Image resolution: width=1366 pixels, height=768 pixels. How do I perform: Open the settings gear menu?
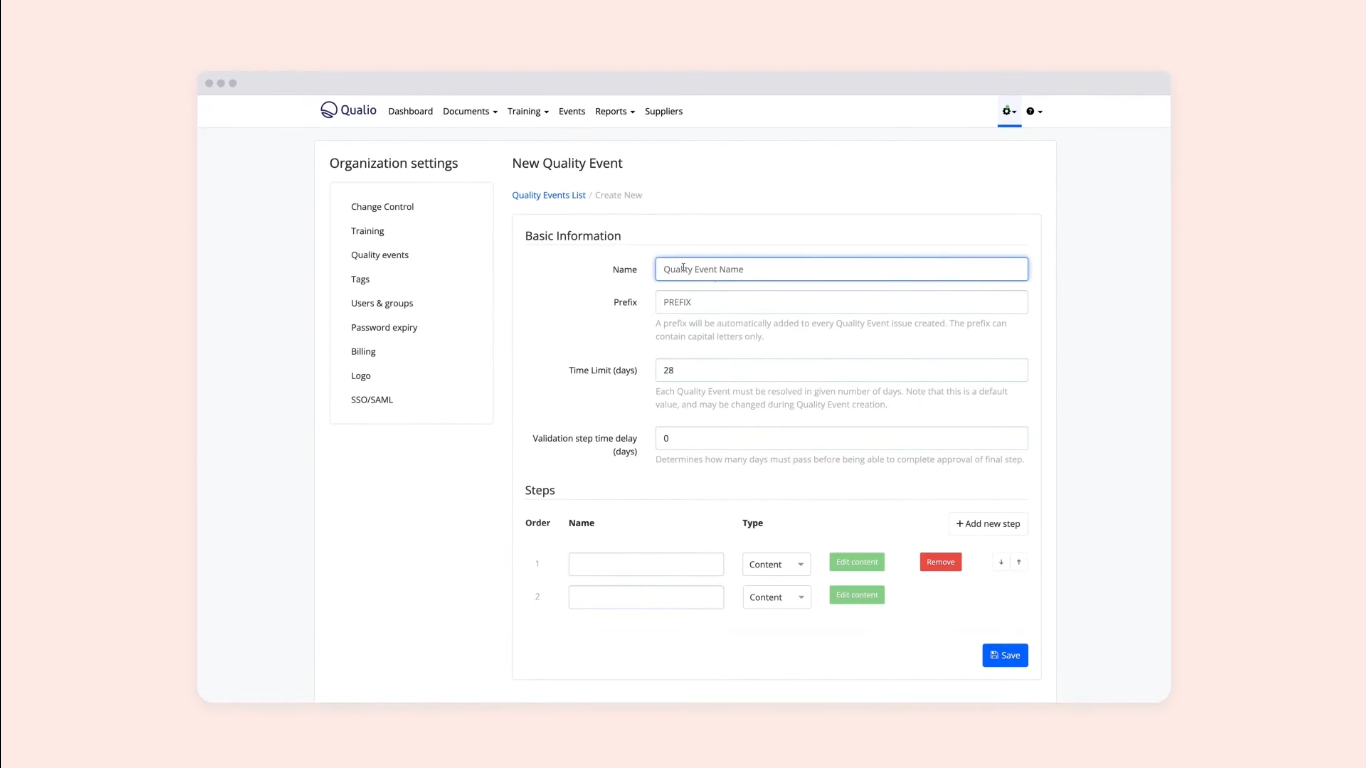pyautogui.click(x=1009, y=111)
